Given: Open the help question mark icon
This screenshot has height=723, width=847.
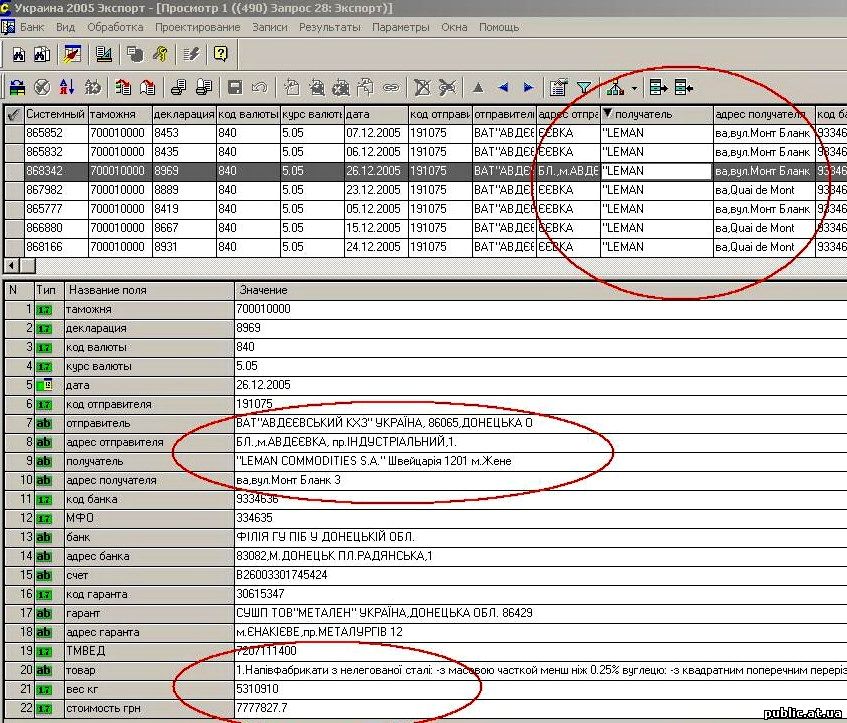Looking at the screenshot, I should click(220, 53).
